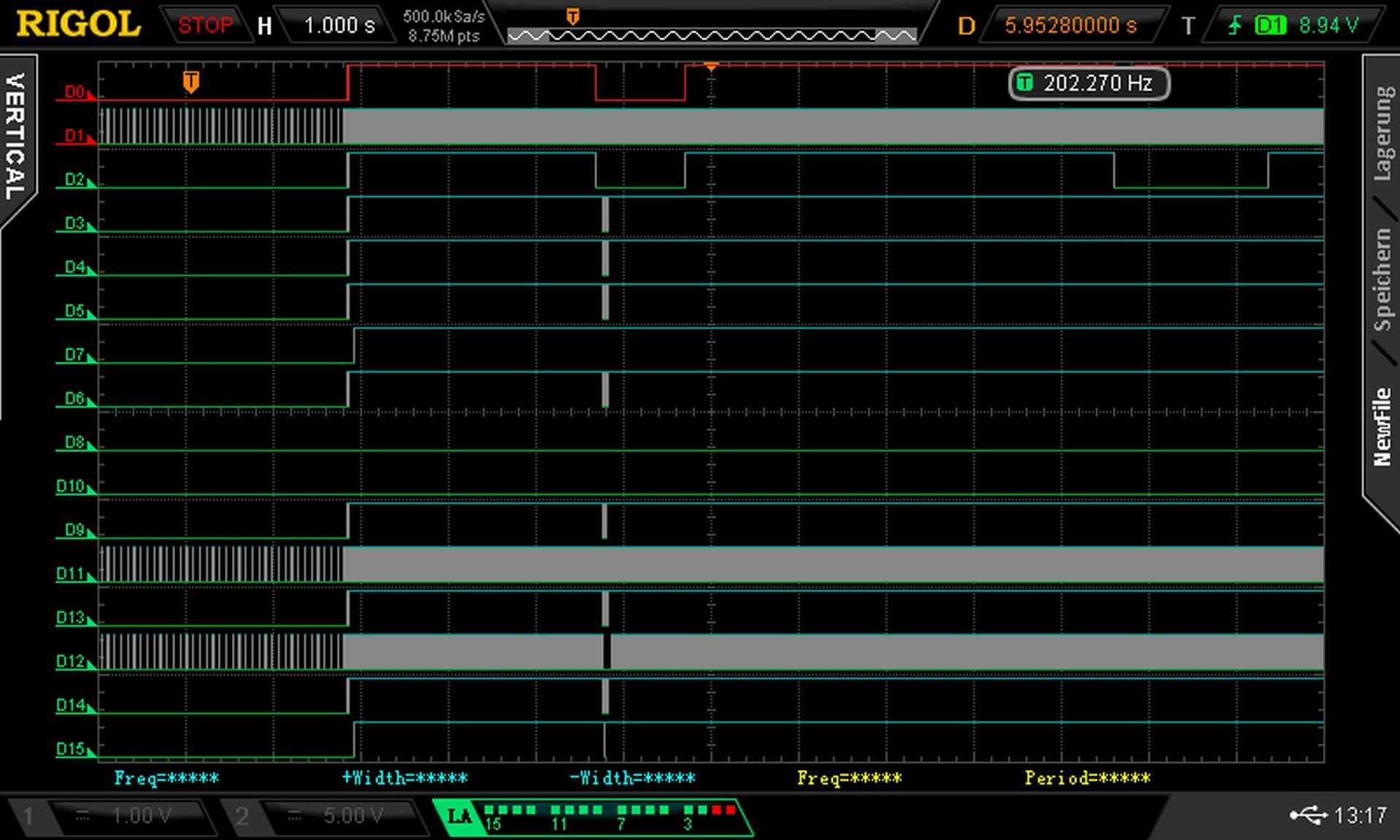Toggle channel 1 with 1.00 V scale

[x=113, y=816]
